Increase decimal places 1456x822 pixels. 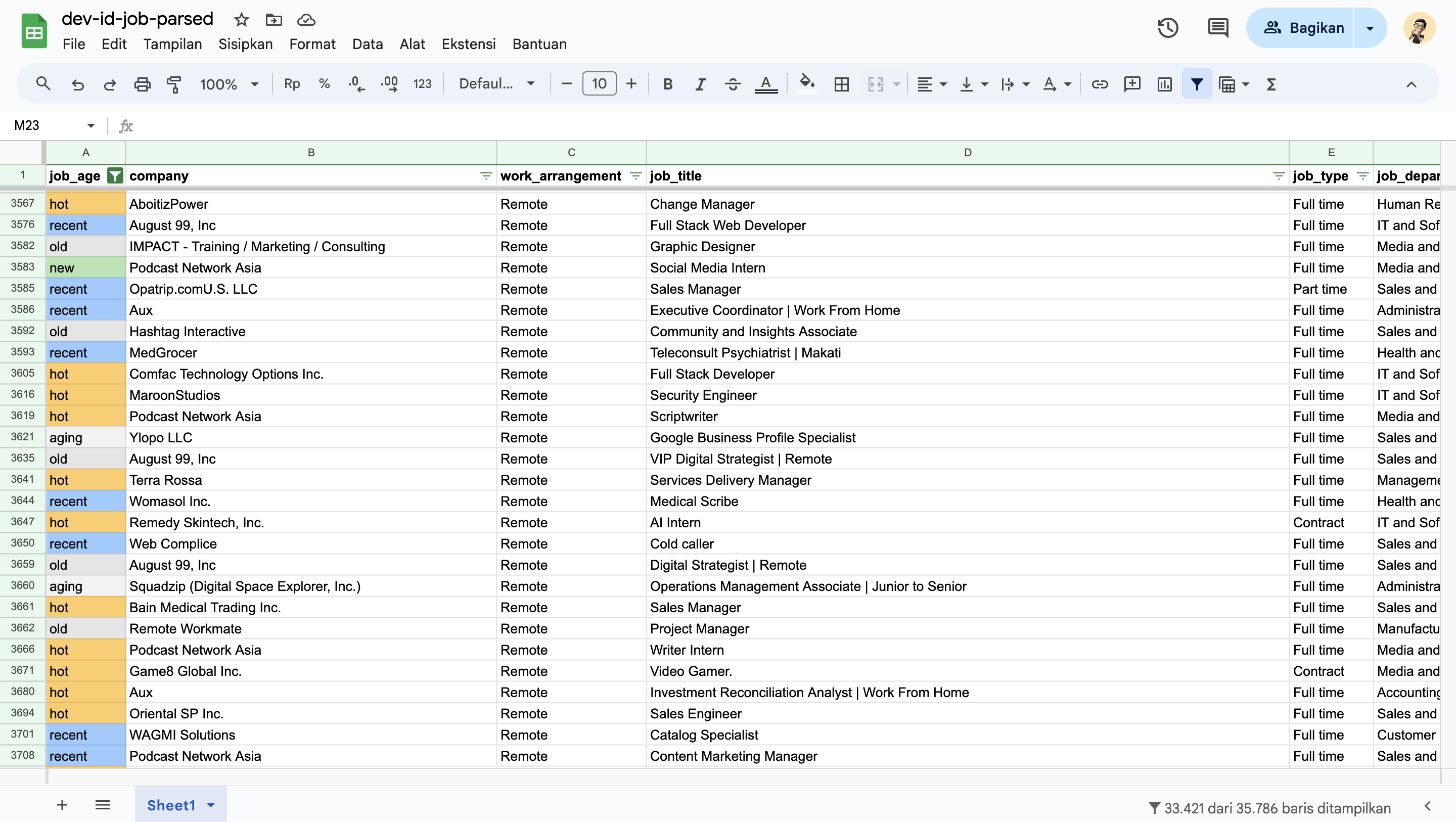tap(389, 84)
